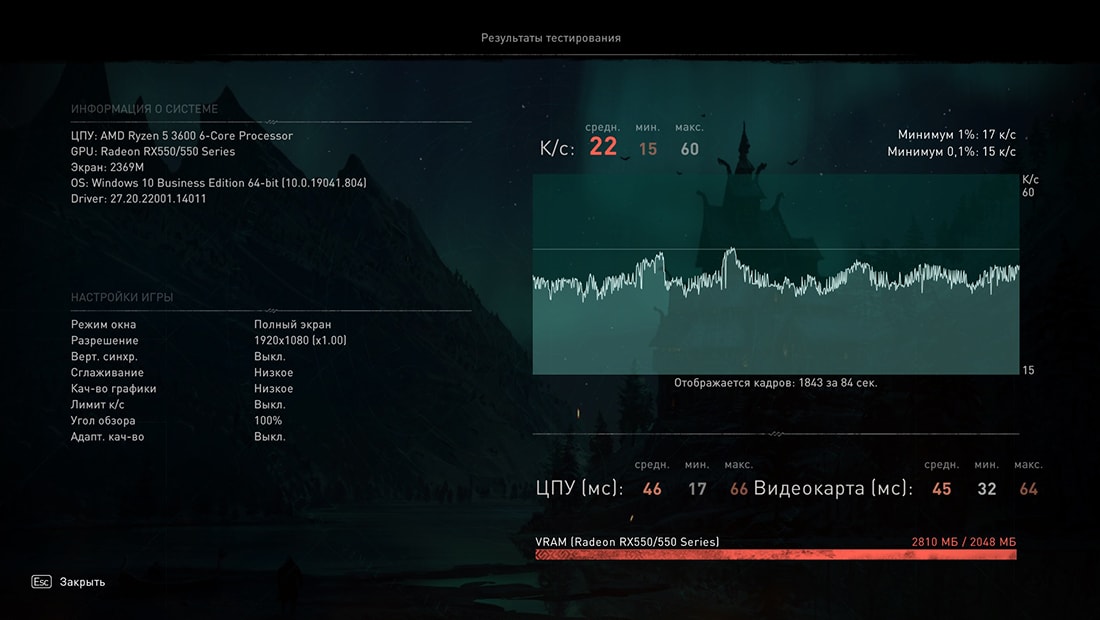Image resolution: width=1100 pixels, height=620 pixels.
Task: Click the Минимум 1%: 17 к/с text
Action: (x=956, y=135)
